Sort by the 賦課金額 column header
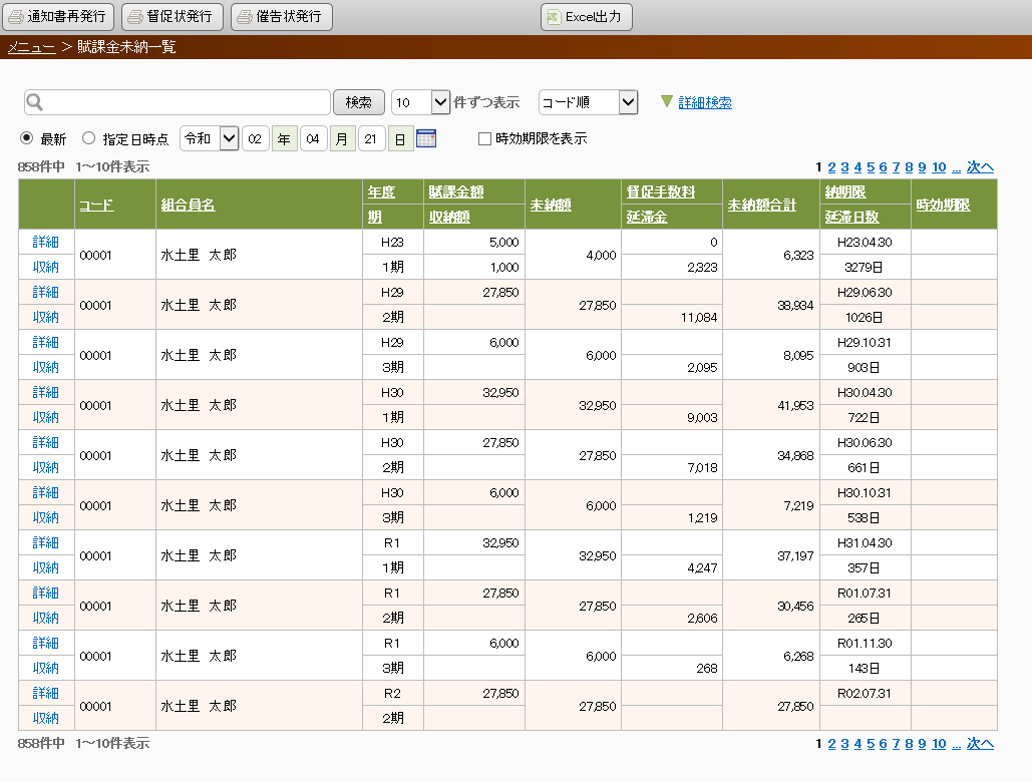 click(456, 192)
